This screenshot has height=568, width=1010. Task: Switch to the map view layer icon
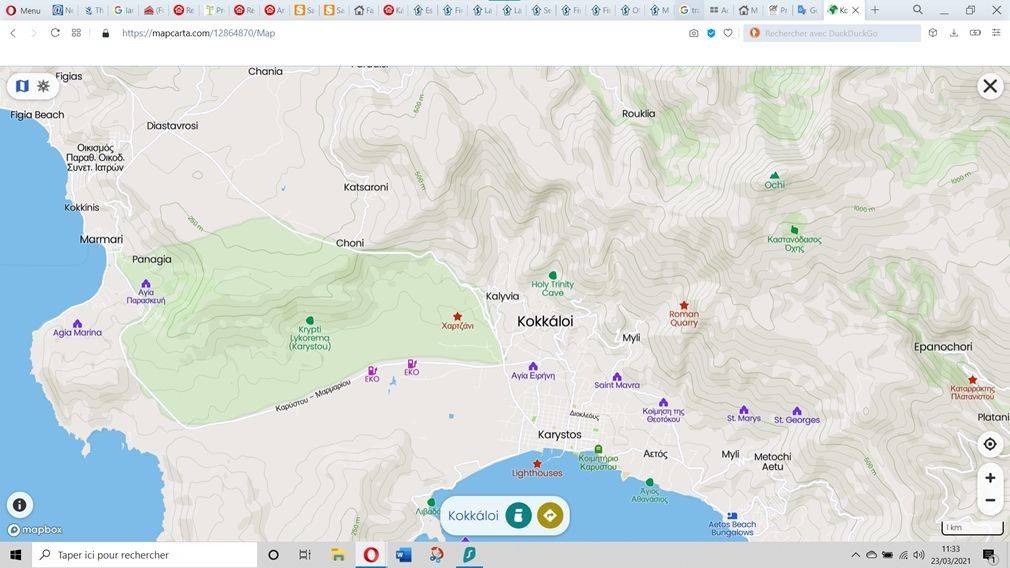click(x=22, y=86)
